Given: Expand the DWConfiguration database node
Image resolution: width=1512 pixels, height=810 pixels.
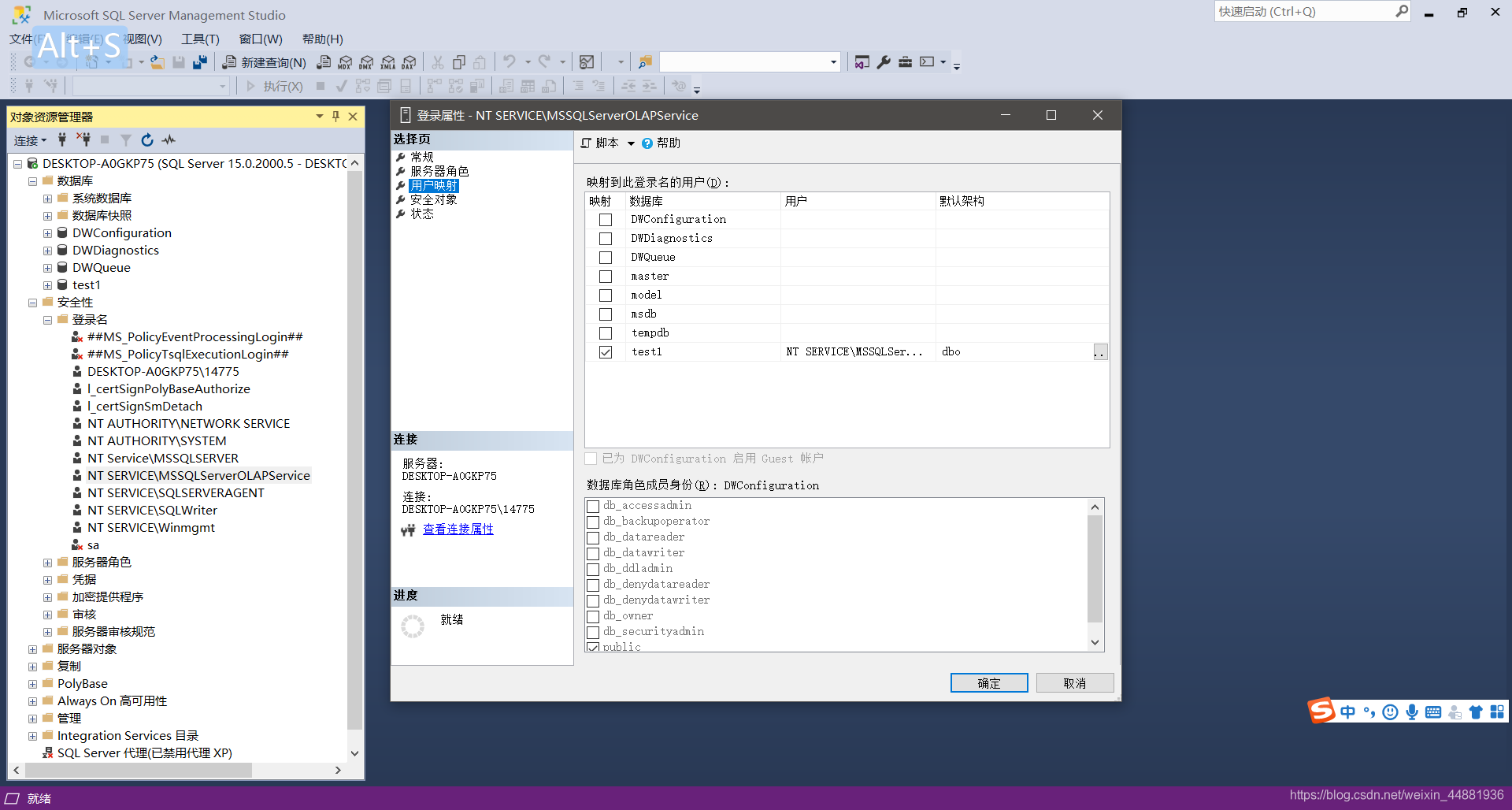Looking at the screenshot, I should click(48, 233).
